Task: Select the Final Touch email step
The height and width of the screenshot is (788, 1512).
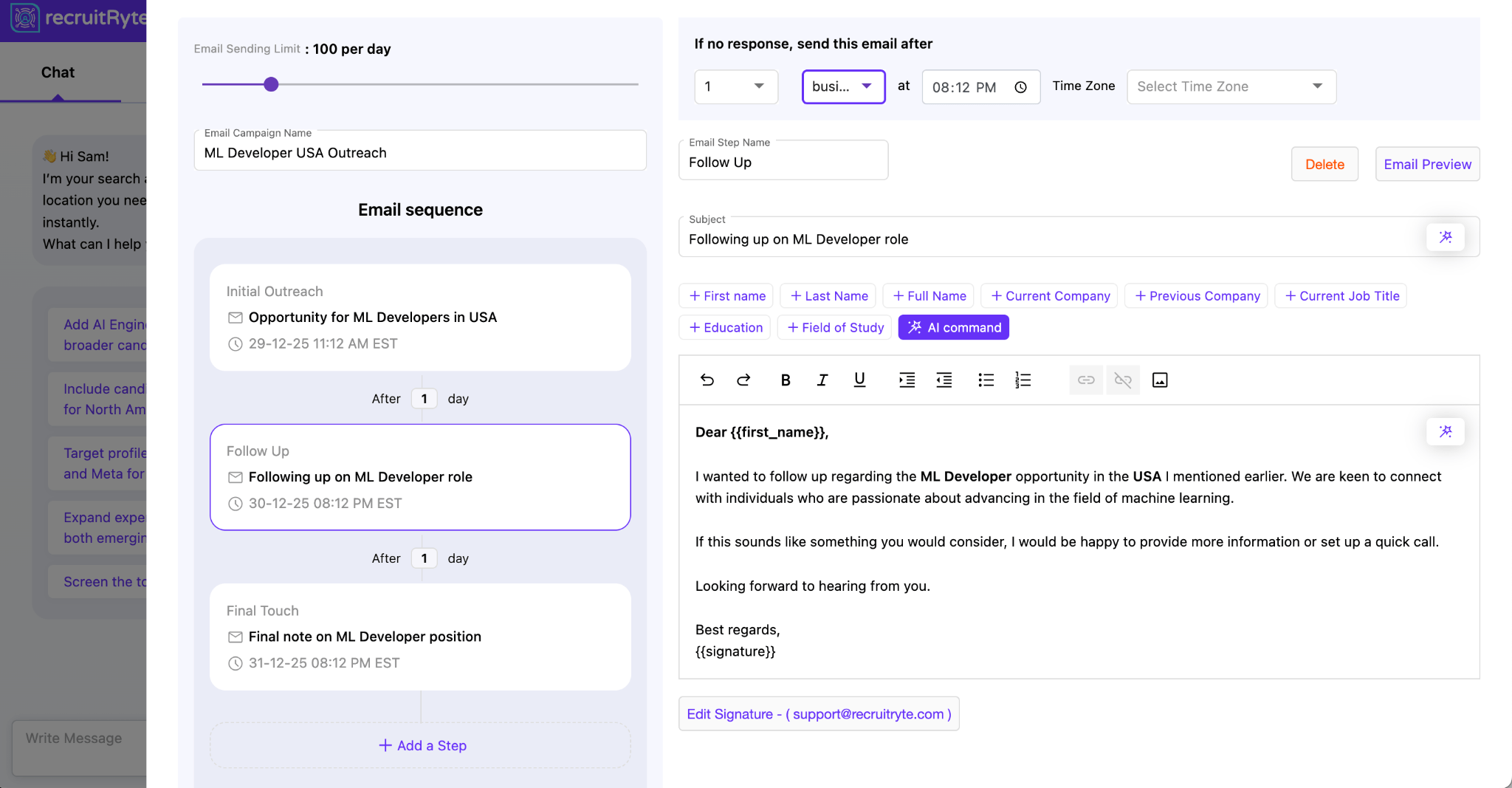Action: [x=420, y=636]
